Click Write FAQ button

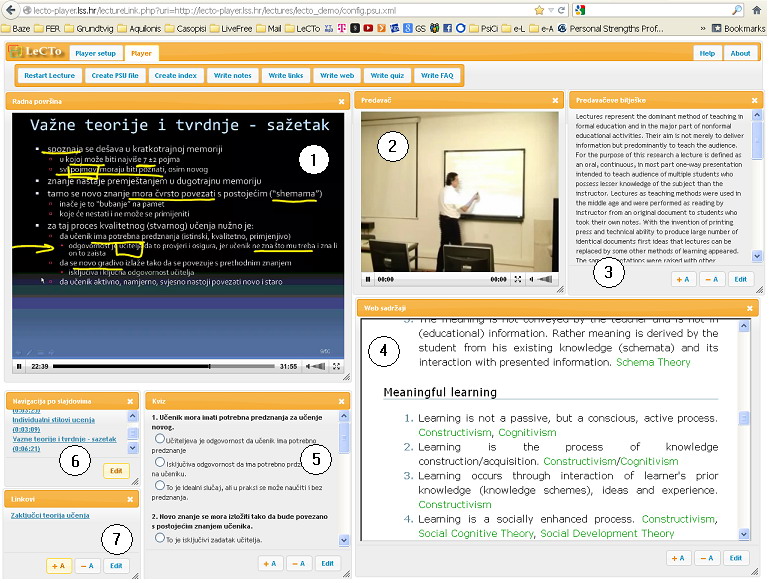pyautogui.click(x=437, y=75)
